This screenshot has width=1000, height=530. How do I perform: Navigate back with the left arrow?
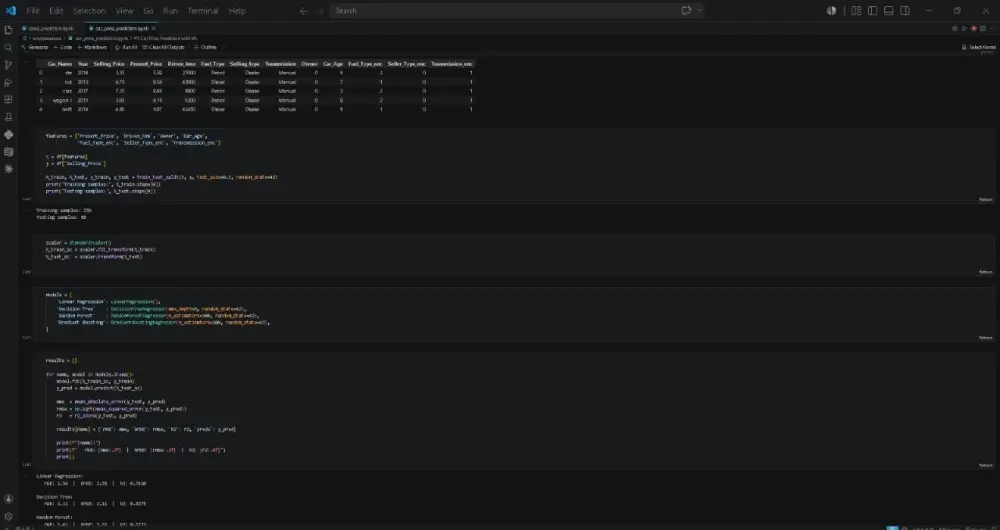[304, 11]
